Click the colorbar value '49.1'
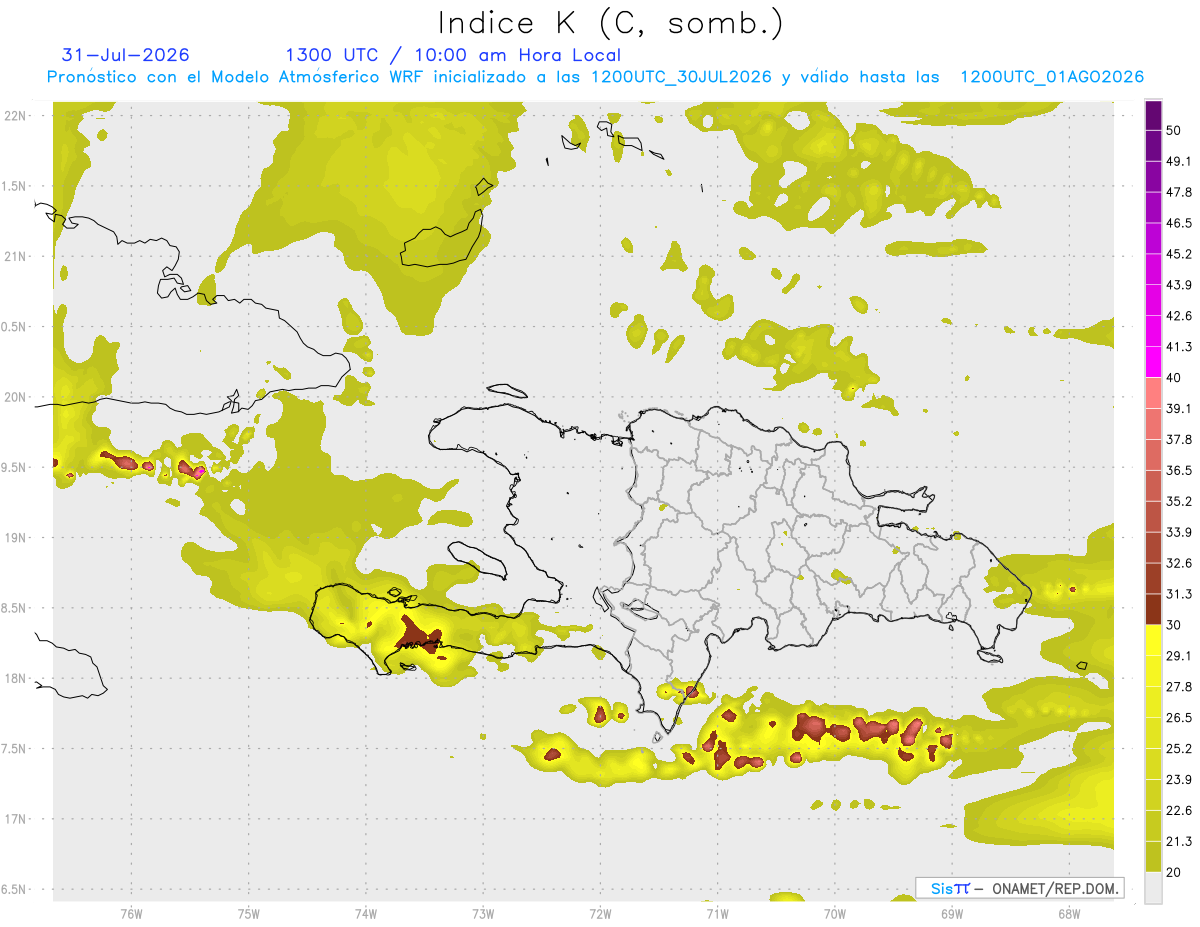This screenshot has width=1200, height=927. point(1179,161)
